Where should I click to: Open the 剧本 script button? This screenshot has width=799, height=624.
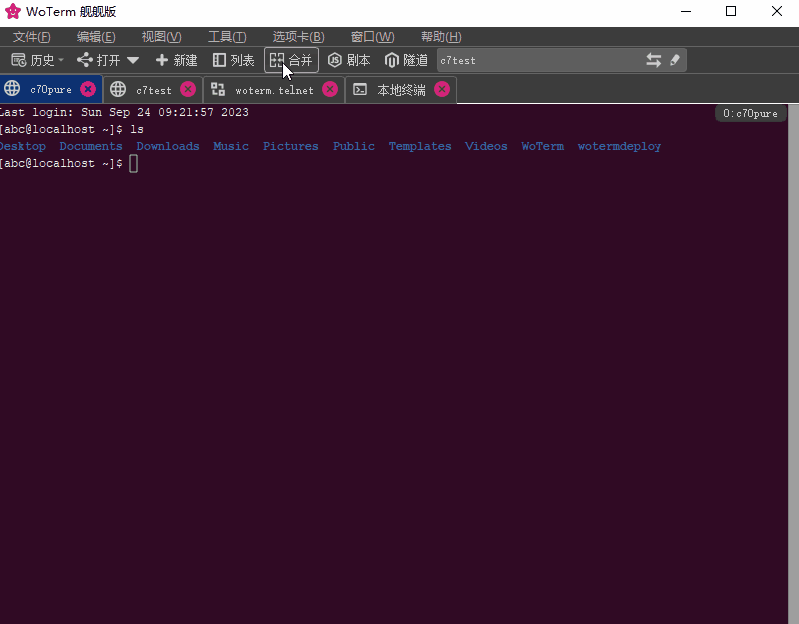pyautogui.click(x=349, y=60)
